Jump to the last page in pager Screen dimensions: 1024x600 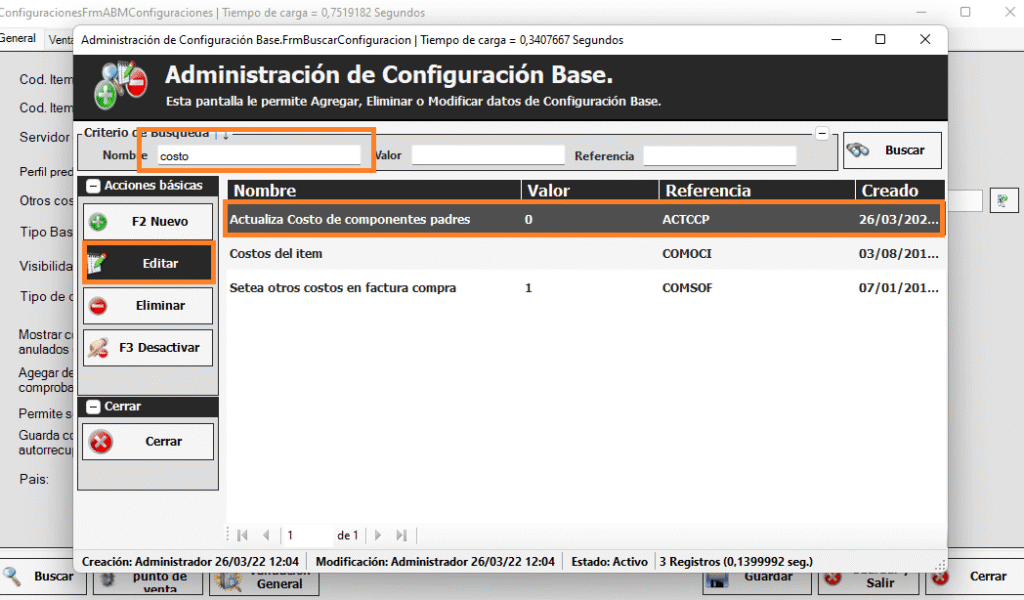coord(401,535)
